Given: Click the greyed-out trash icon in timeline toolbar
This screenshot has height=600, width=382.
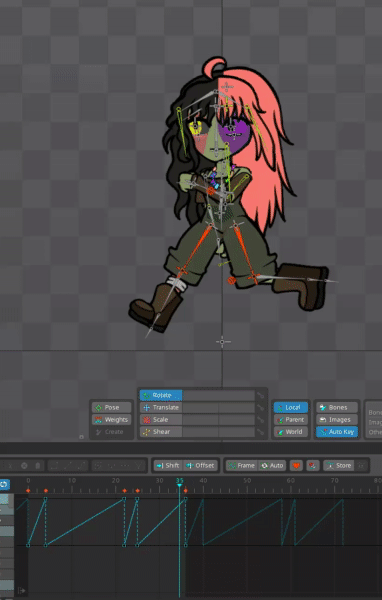Looking at the screenshot, I should (x=38, y=465).
